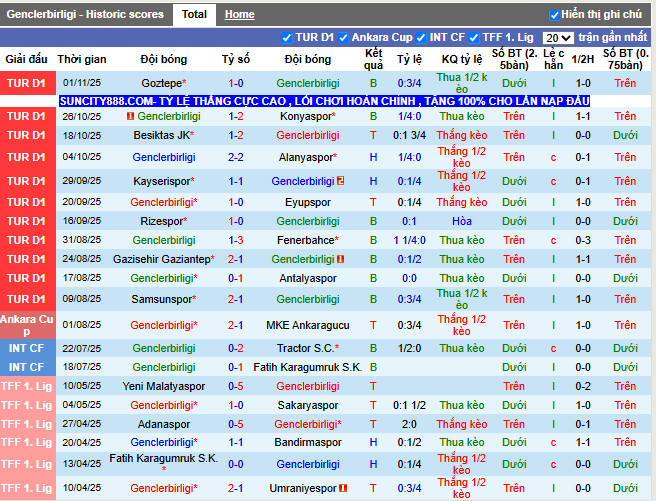Click red card icon beside Umraniyespor
The image size is (656, 501).
point(343,488)
